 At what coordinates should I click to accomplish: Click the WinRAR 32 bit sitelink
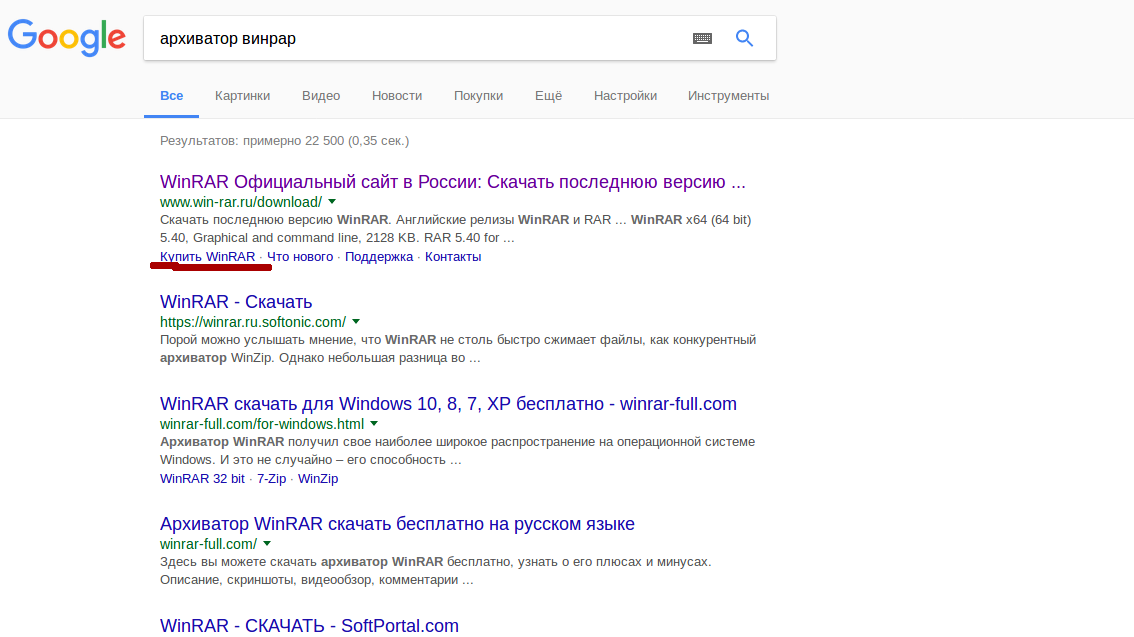click(202, 479)
